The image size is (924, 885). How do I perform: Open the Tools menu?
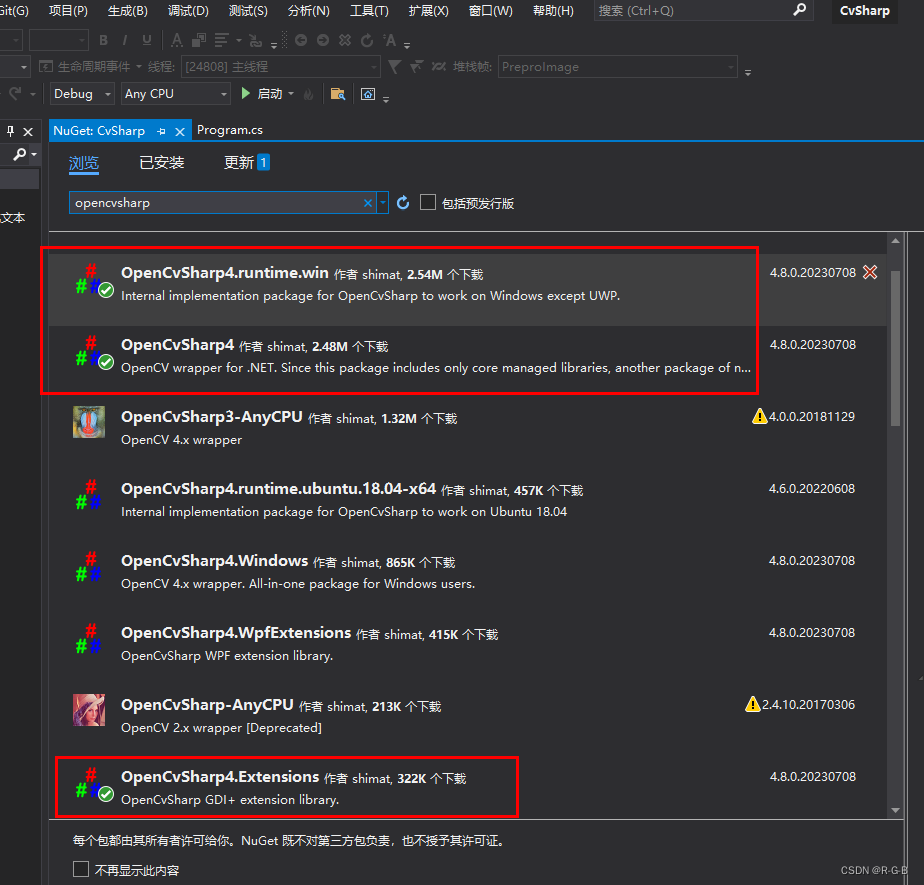tap(369, 11)
